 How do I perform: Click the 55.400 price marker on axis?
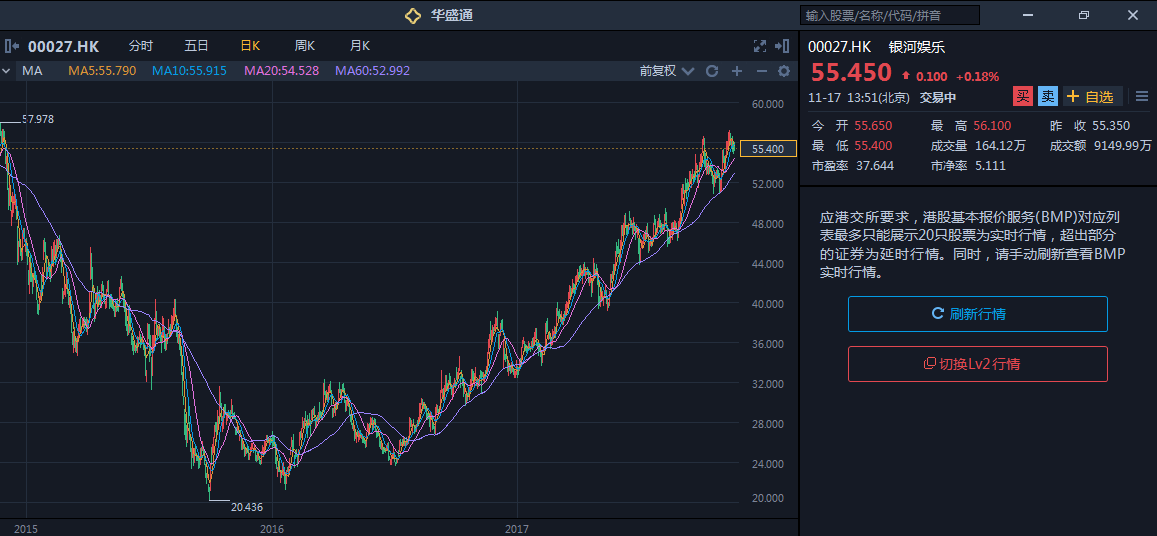(x=768, y=149)
